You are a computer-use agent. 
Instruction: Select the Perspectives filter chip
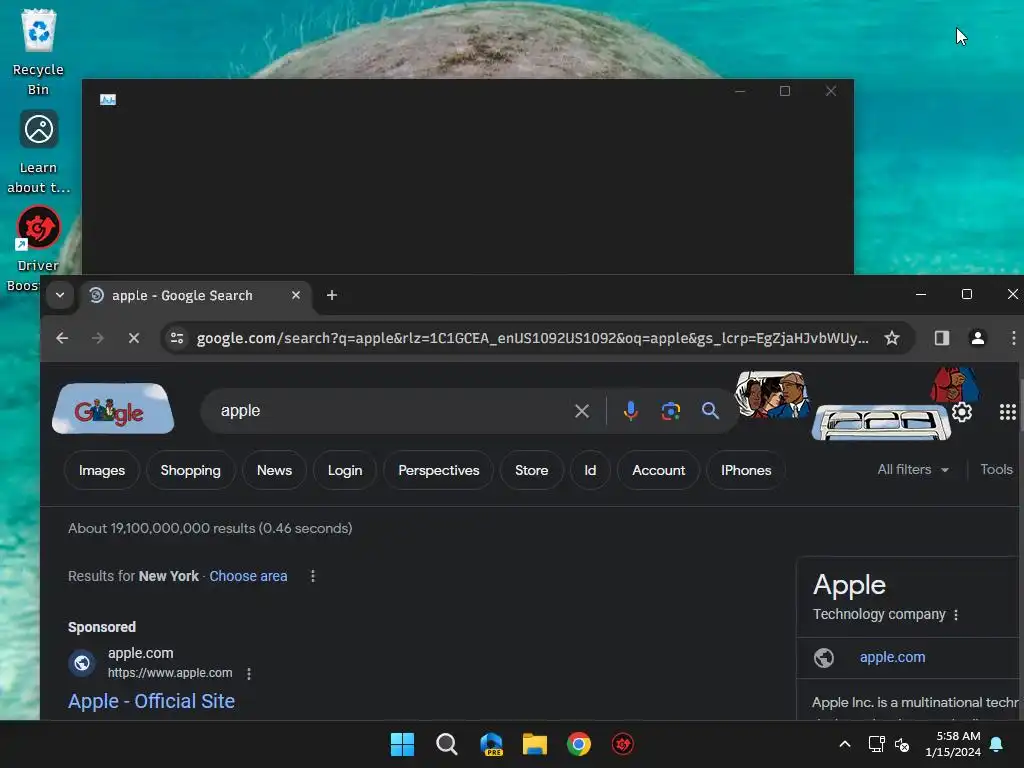click(439, 470)
